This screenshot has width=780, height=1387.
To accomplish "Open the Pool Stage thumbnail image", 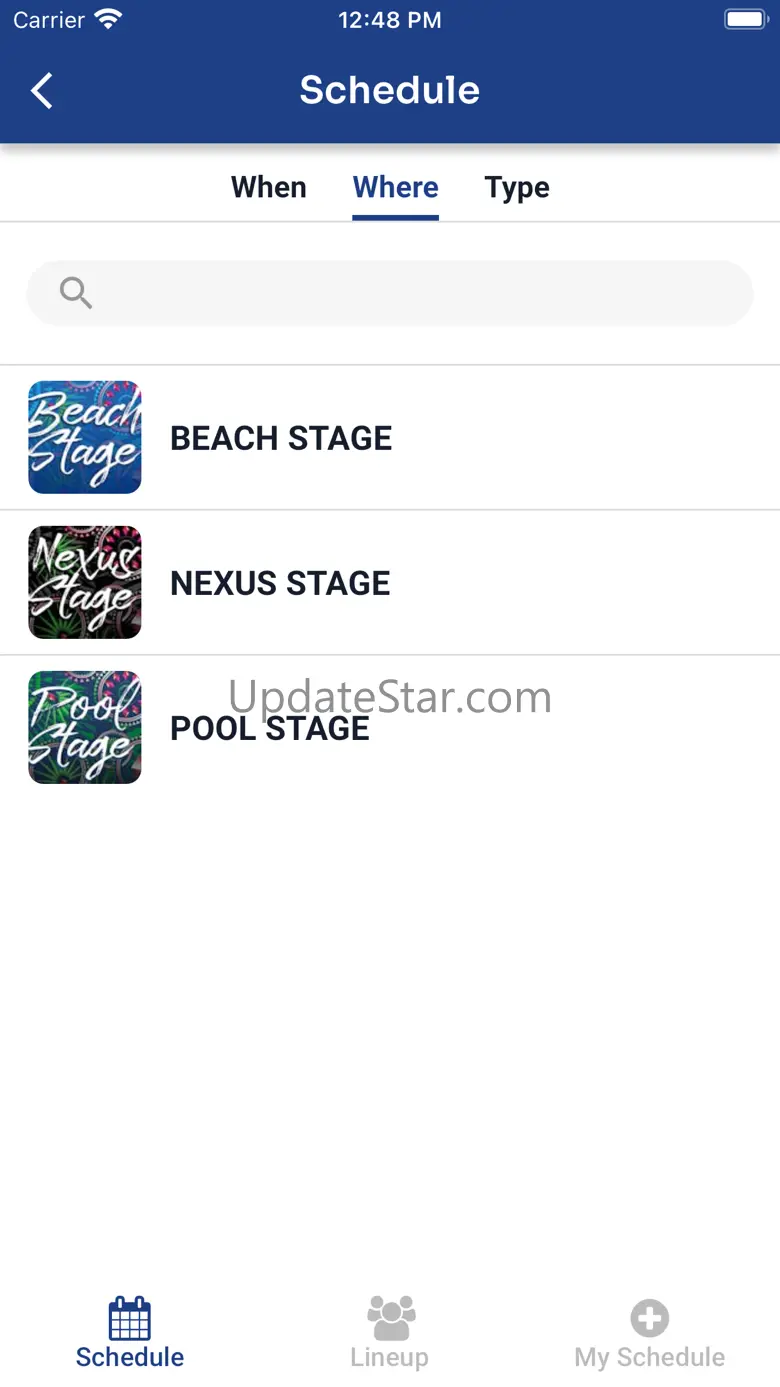I will tap(85, 727).
